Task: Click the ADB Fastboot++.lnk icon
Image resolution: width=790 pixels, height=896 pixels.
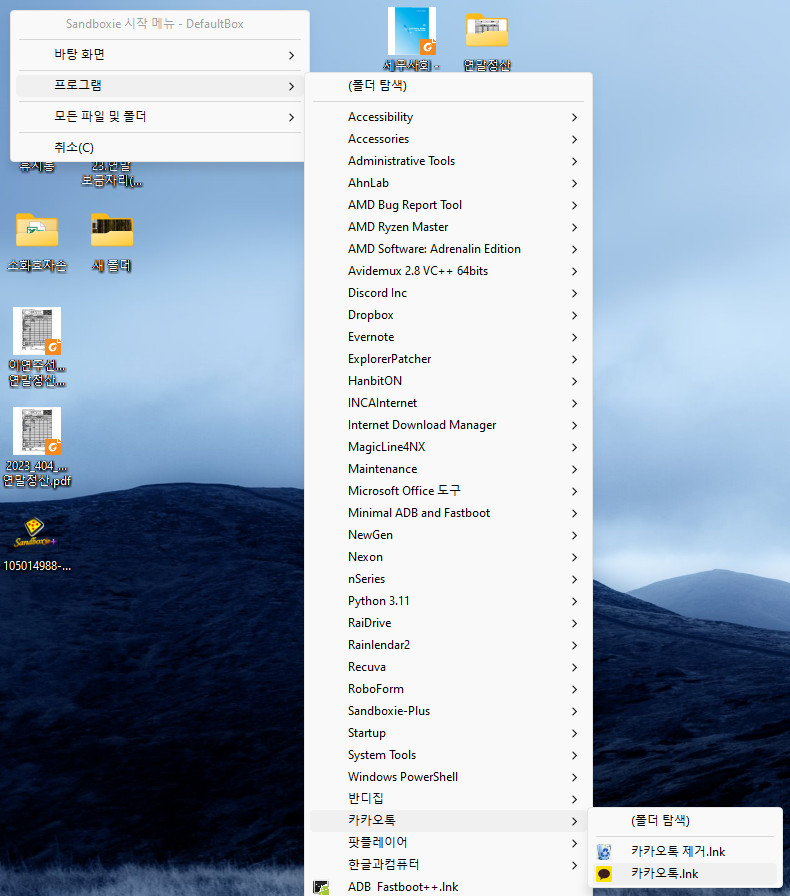Action: point(321,887)
